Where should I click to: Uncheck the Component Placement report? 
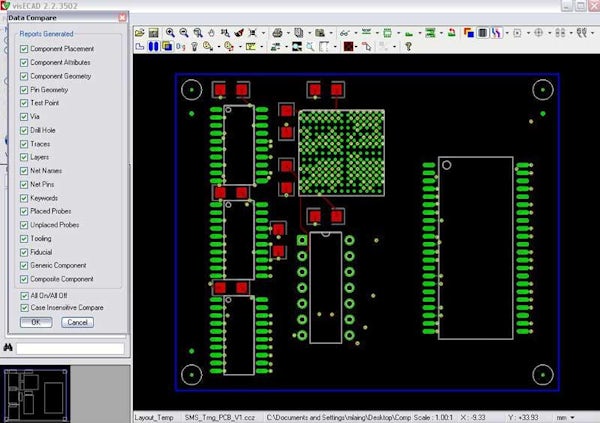coord(25,49)
